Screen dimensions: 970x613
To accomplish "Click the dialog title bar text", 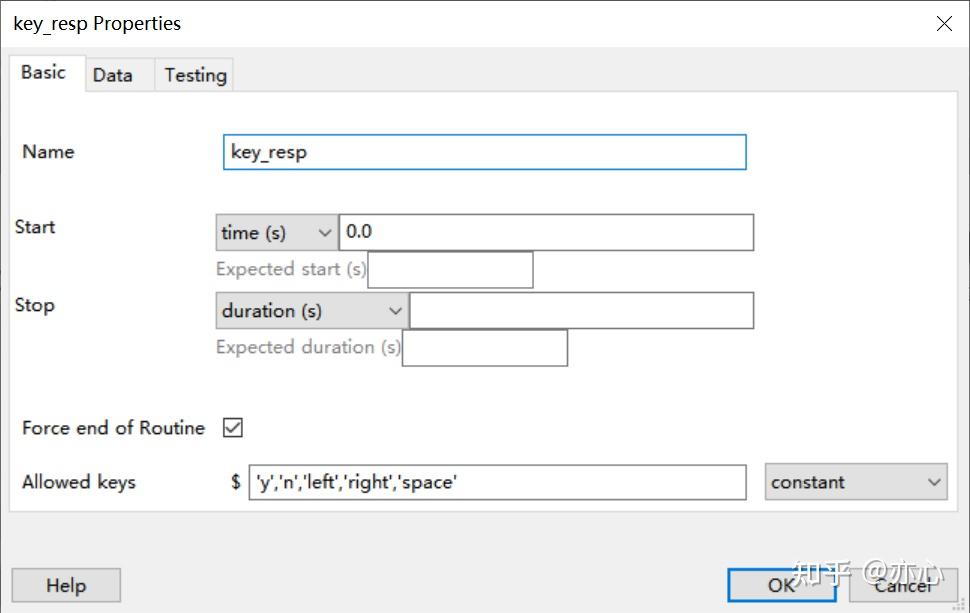I will pyautogui.click(x=97, y=24).
